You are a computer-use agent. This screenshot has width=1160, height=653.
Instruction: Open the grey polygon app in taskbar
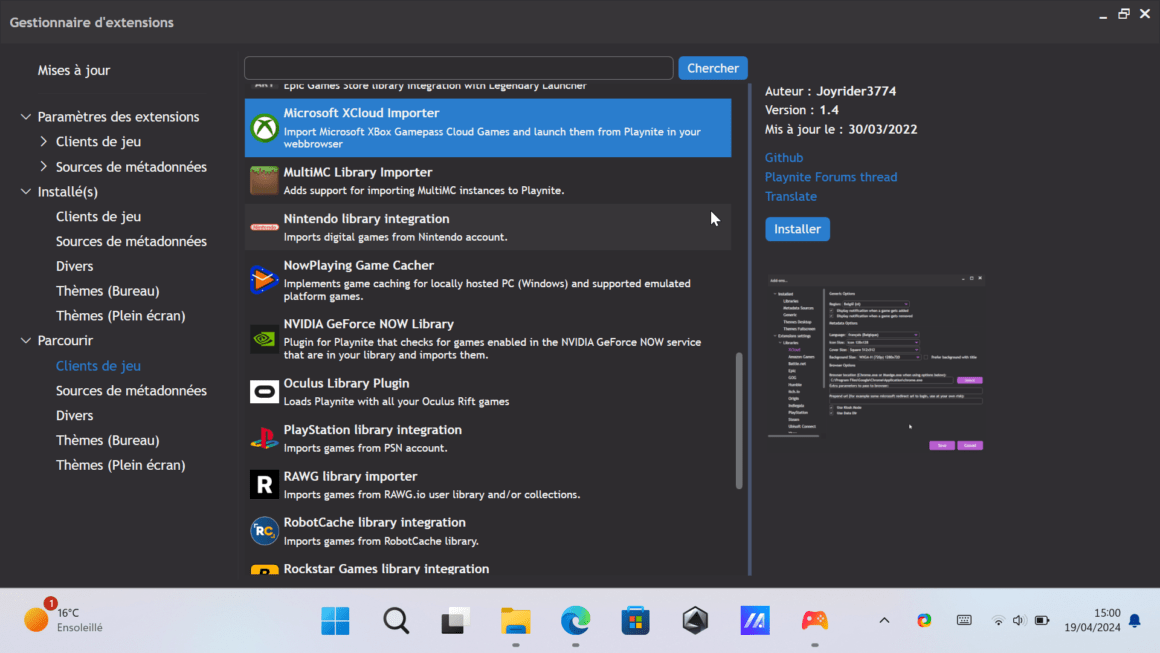[695, 620]
